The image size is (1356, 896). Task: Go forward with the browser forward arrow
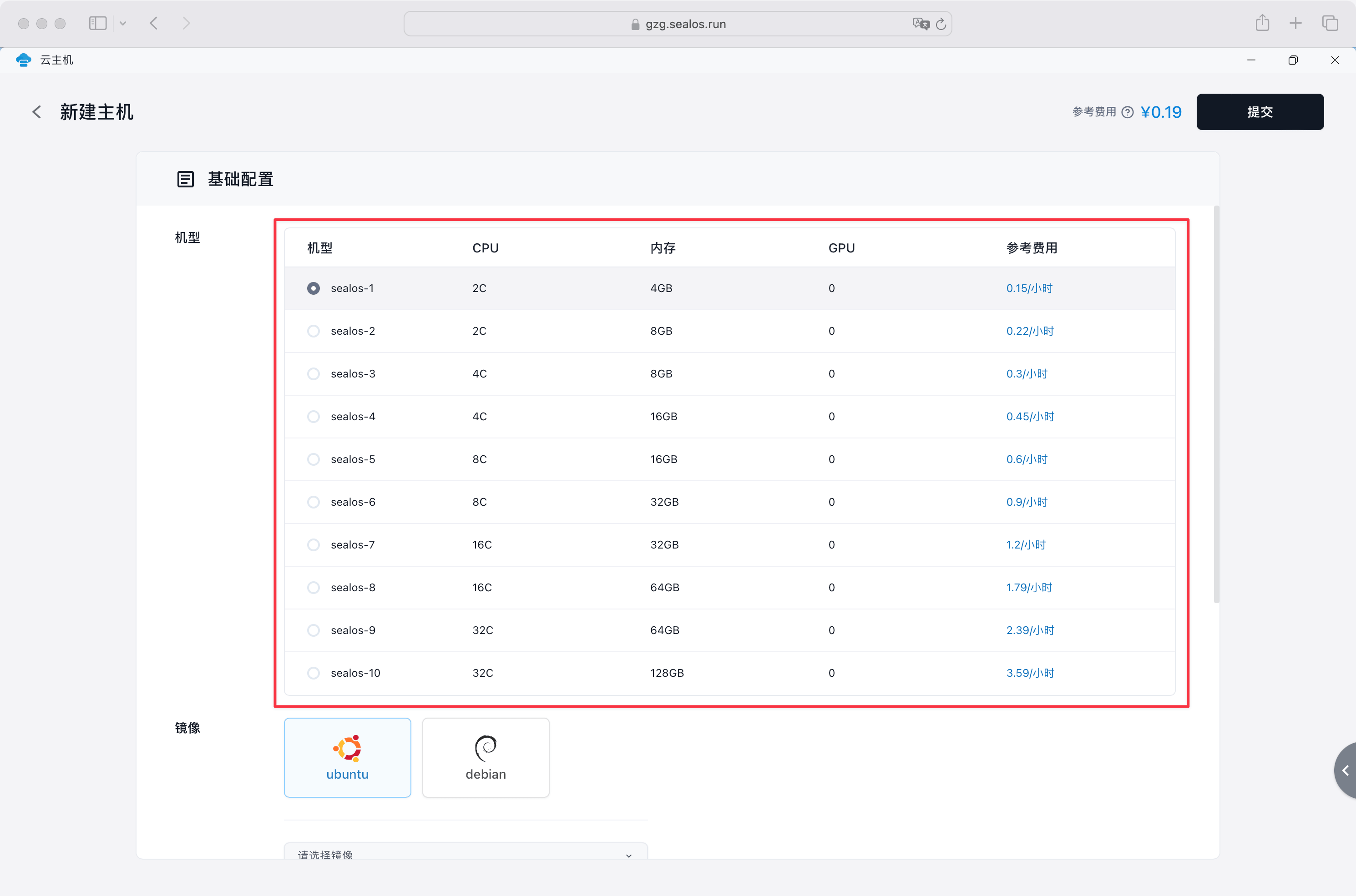(186, 24)
